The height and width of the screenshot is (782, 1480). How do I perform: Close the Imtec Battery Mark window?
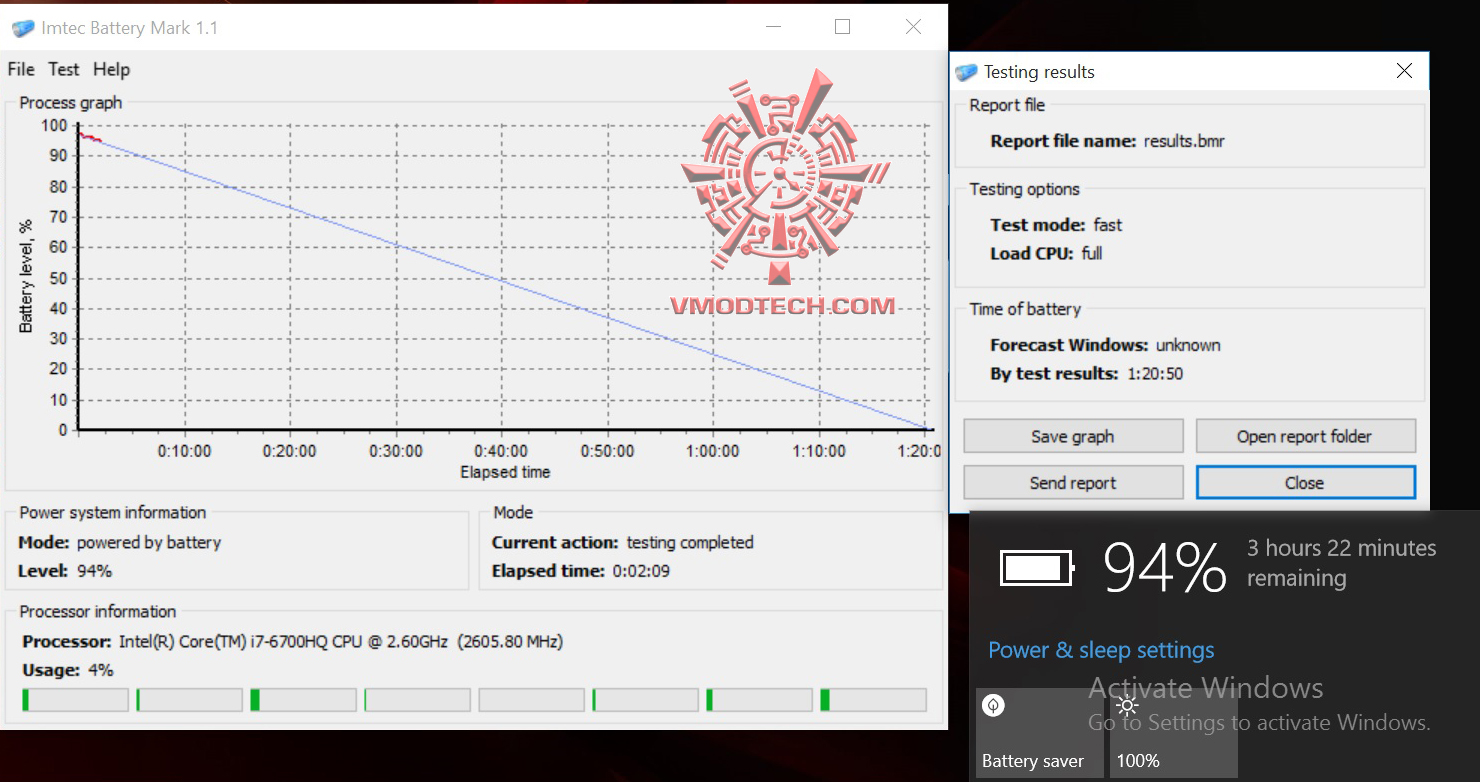click(913, 27)
